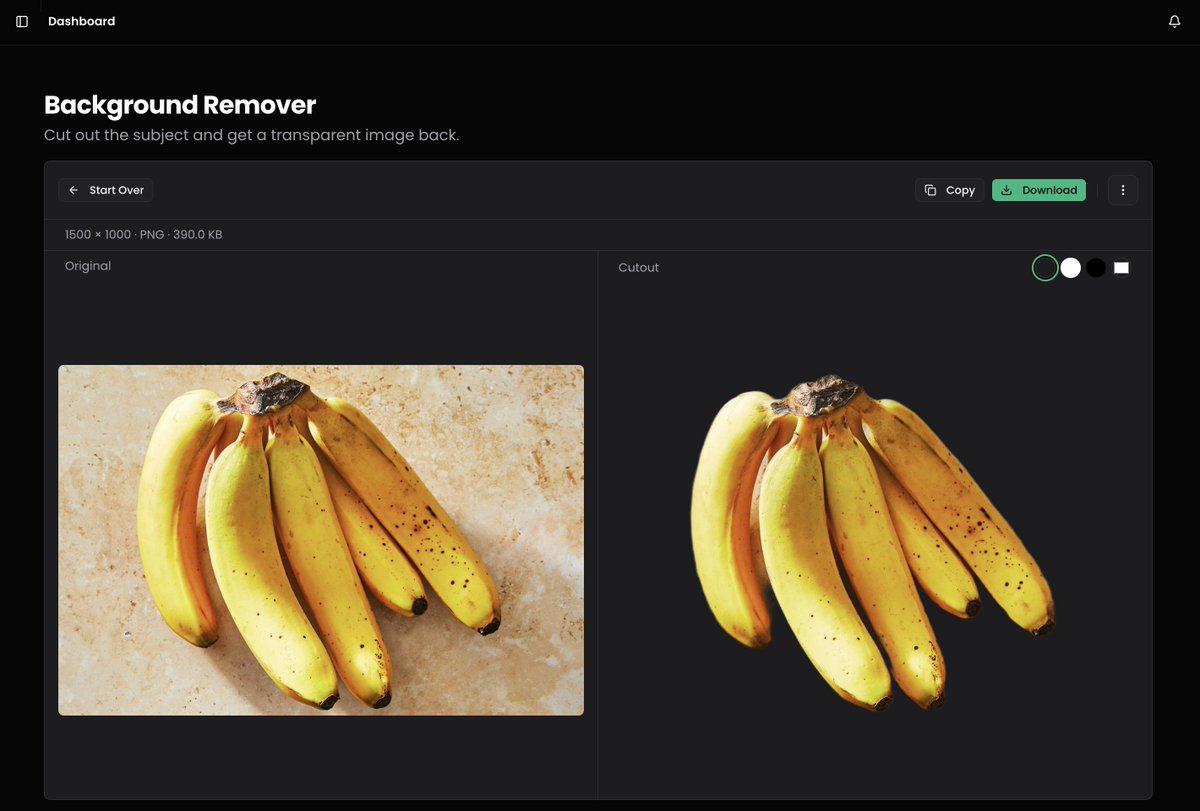Click the 'Cutout' panel label

click(638, 268)
